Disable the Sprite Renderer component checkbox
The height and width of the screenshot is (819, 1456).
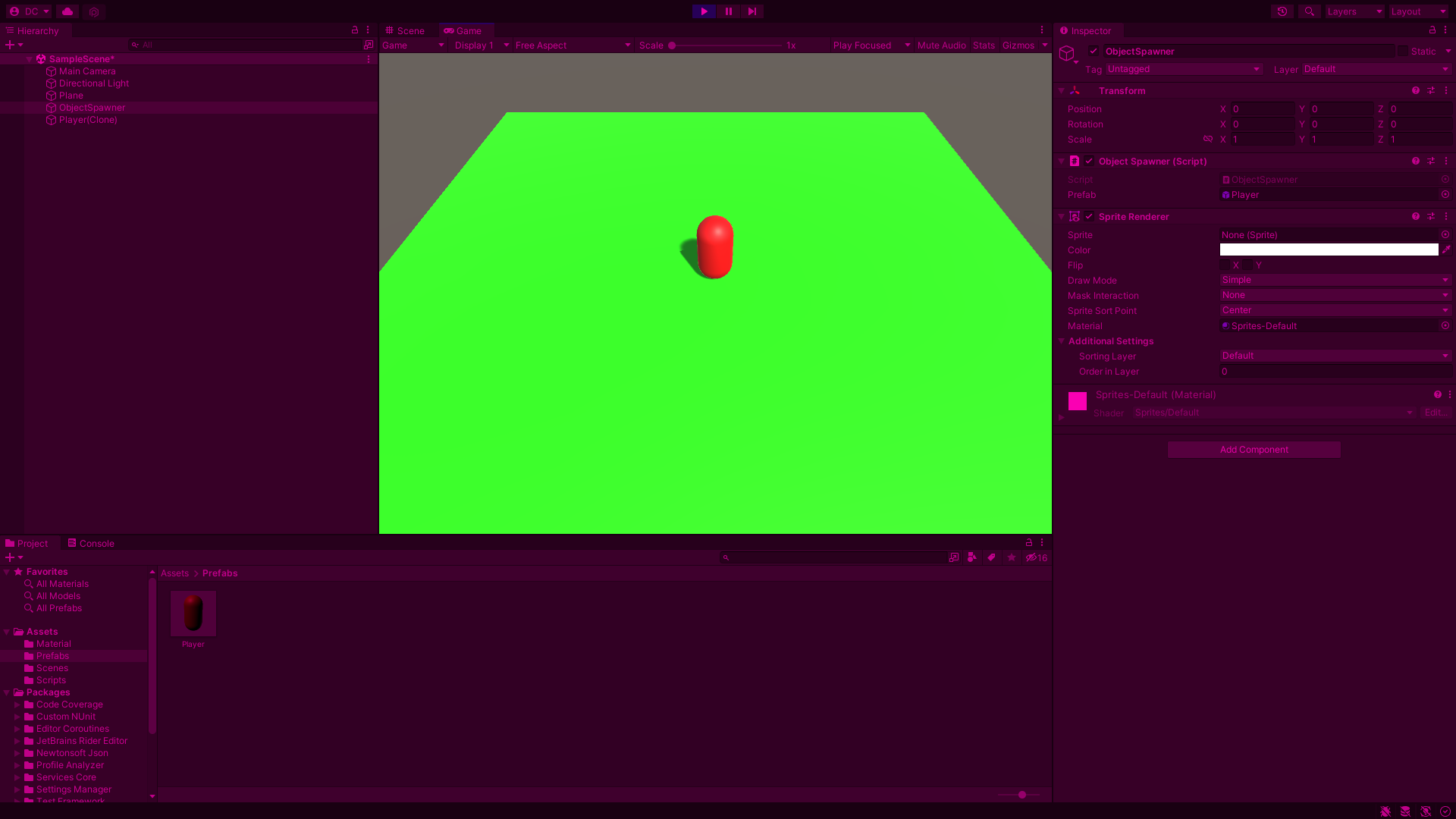[x=1089, y=217]
